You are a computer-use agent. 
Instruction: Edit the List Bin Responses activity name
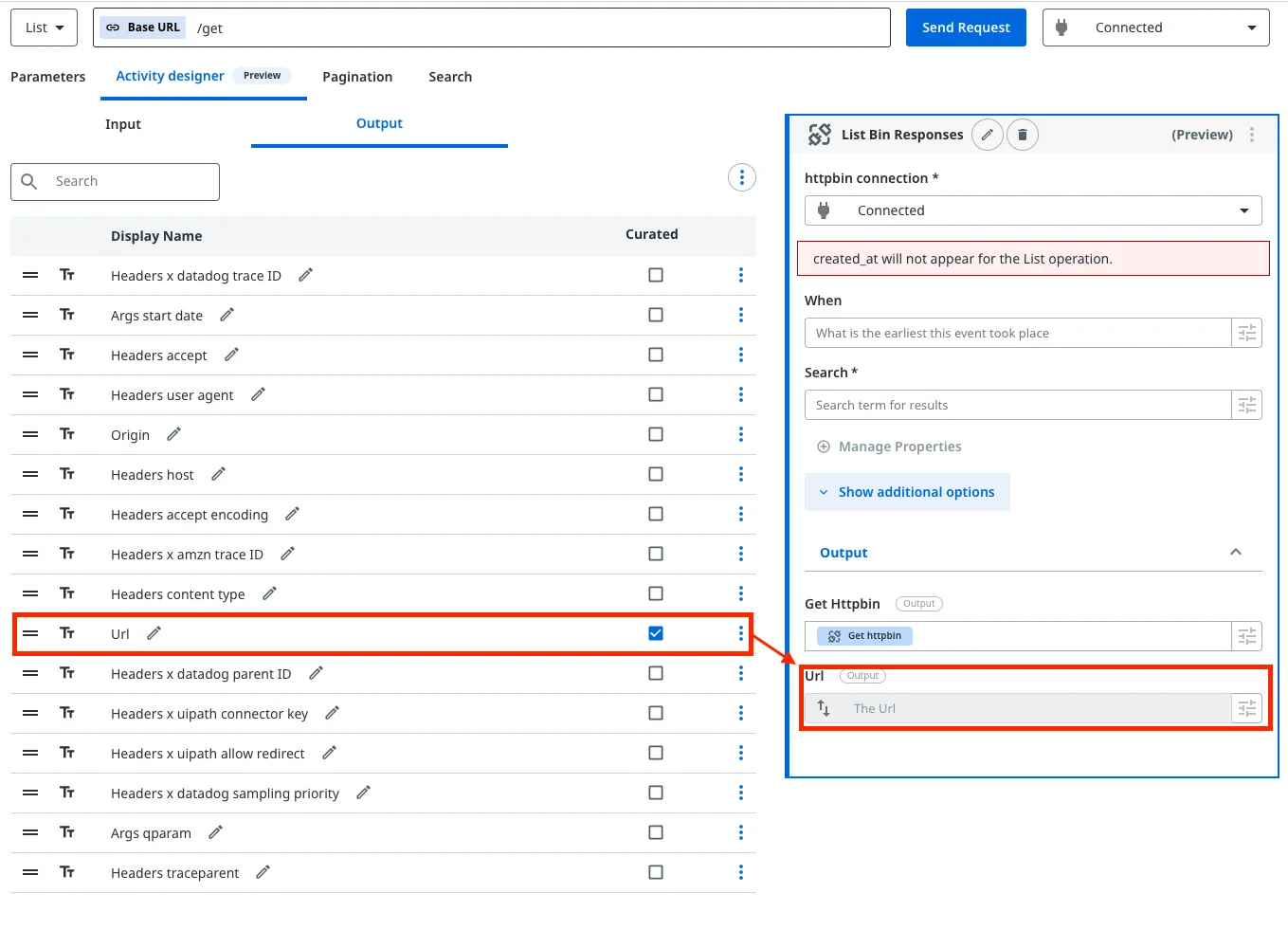987,135
